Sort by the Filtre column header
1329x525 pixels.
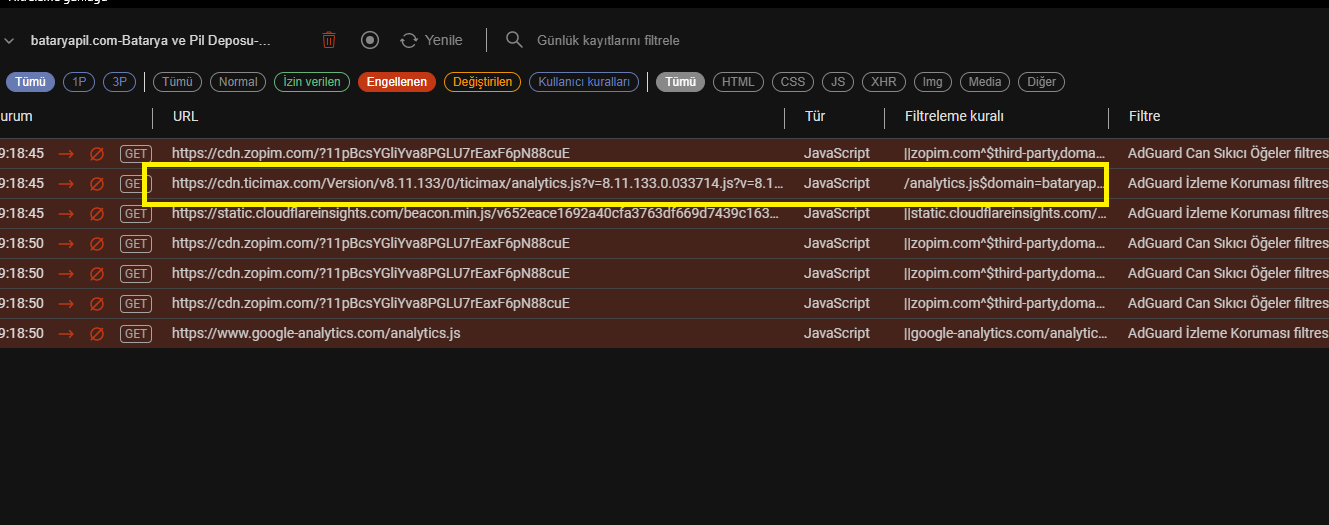point(1144,117)
